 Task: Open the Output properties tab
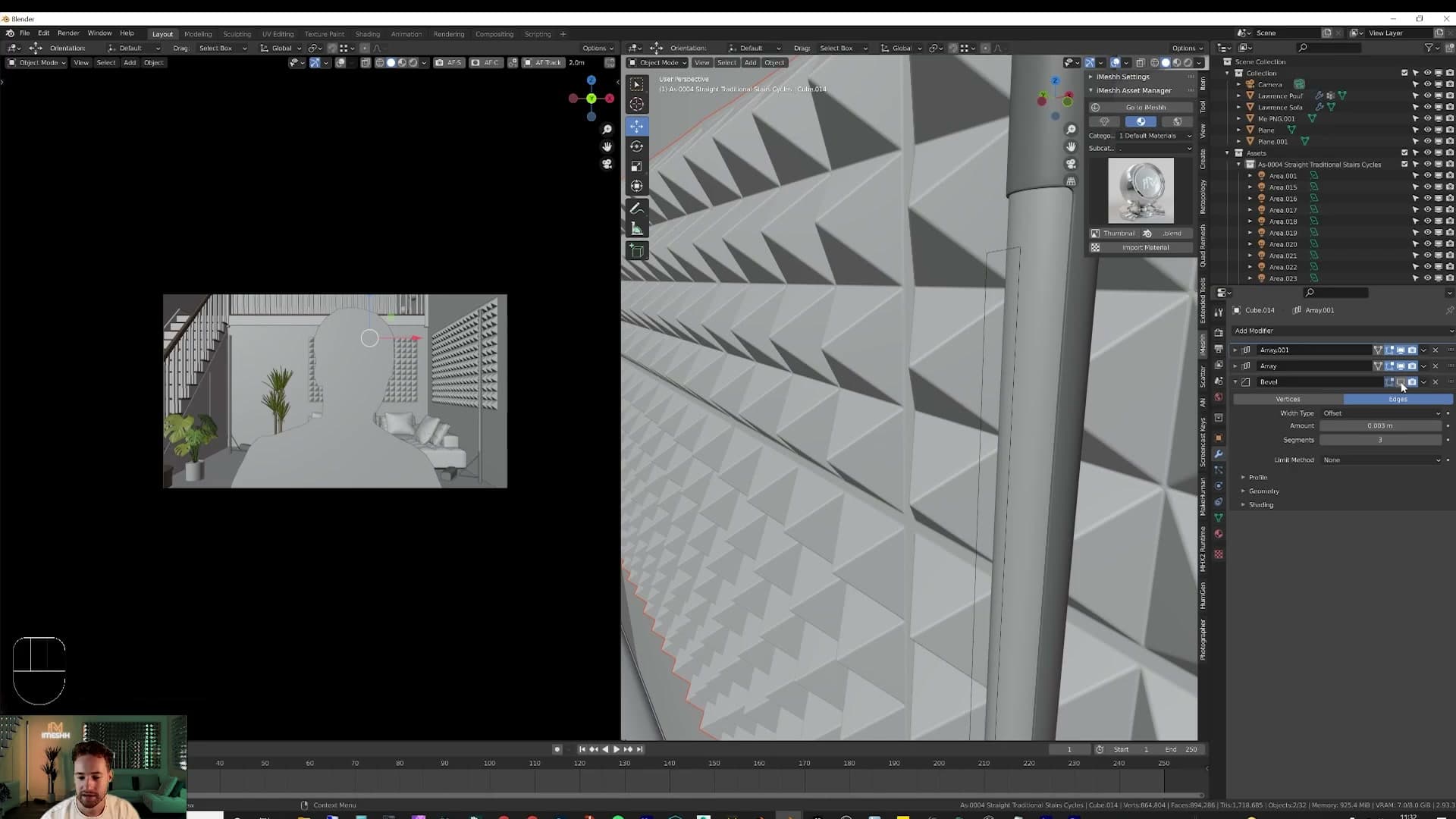(x=1219, y=349)
